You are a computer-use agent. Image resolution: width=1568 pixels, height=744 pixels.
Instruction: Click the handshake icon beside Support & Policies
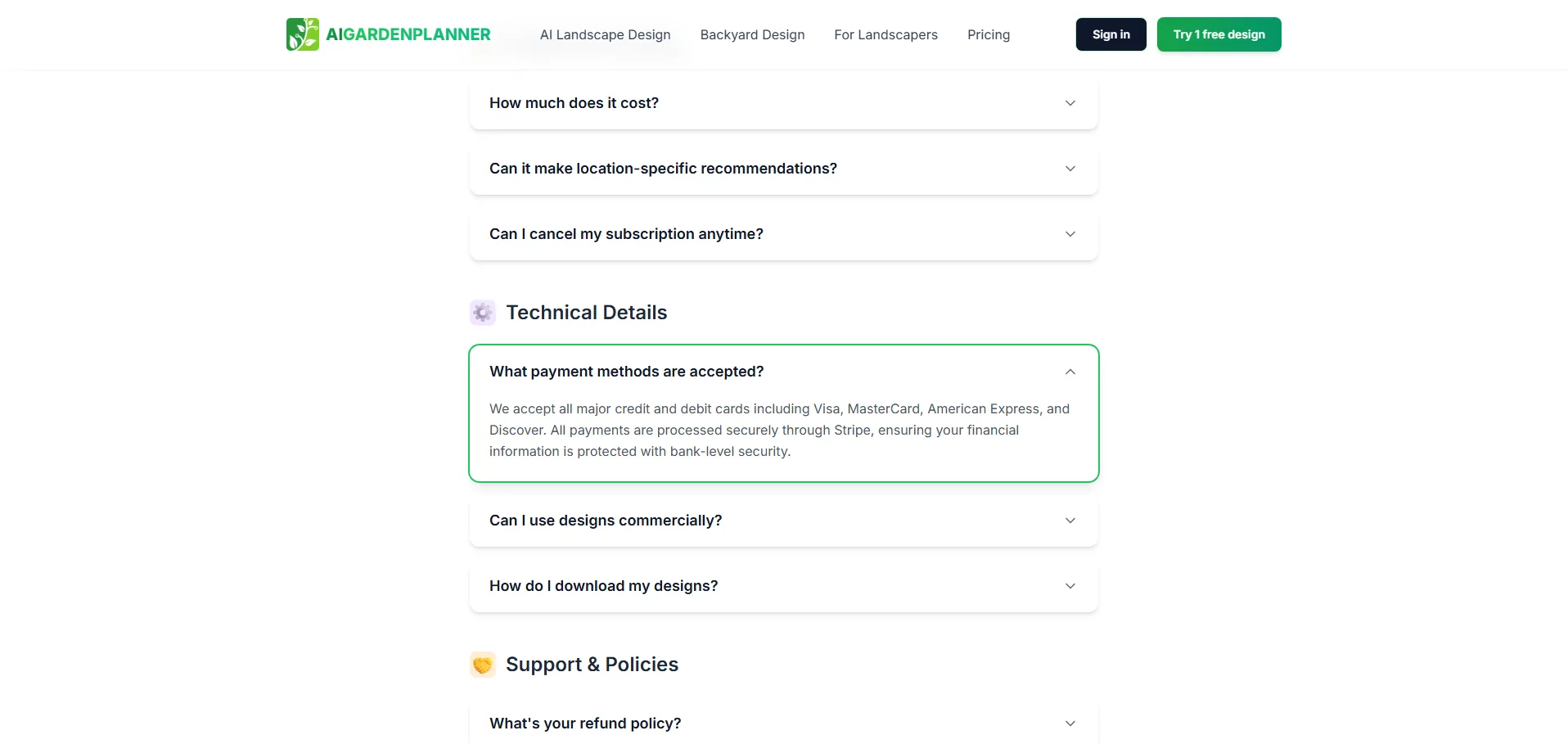tap(483, 665)
